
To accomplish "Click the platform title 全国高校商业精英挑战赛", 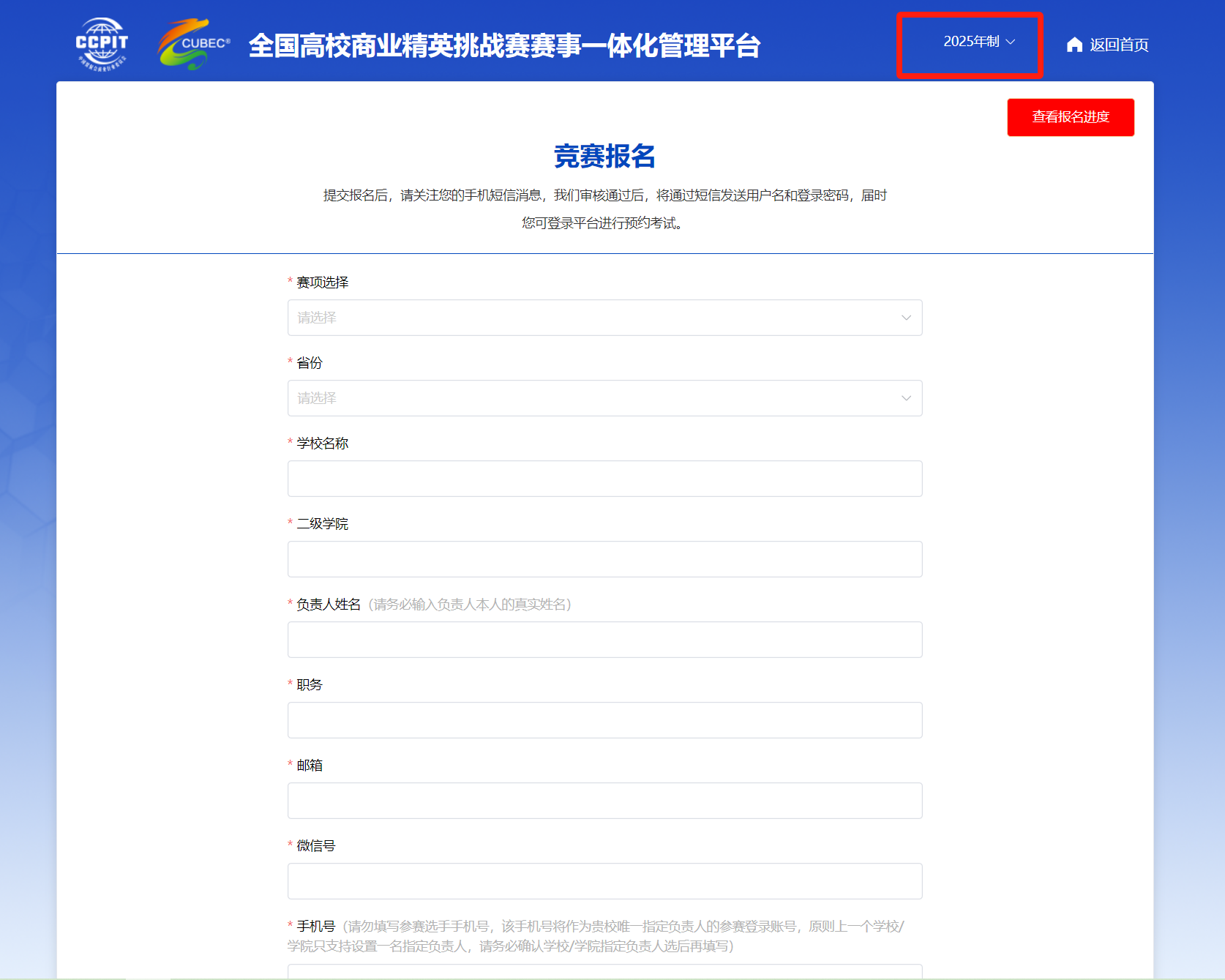I will [504, 45].
